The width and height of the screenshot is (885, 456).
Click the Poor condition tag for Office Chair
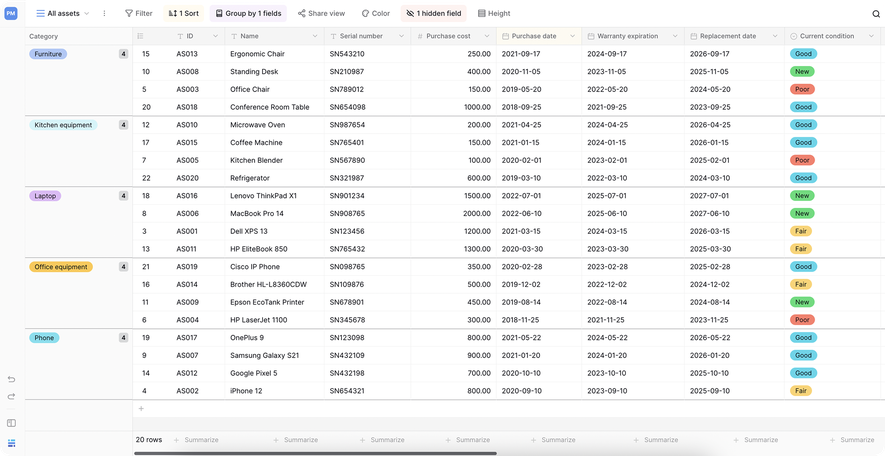802,89
